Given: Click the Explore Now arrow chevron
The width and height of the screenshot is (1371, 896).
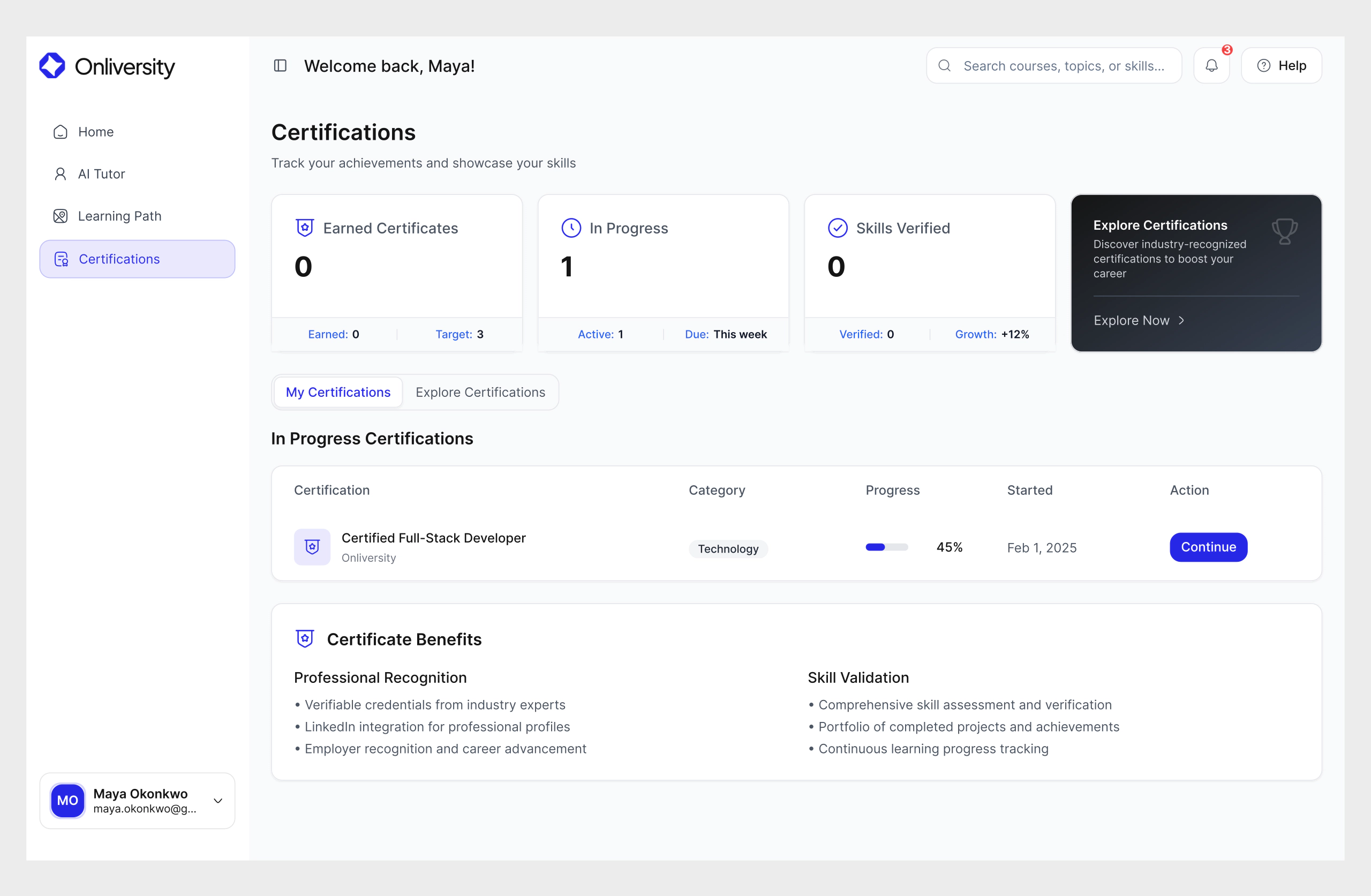Looking at the screenshot, I should [1181, 320].
